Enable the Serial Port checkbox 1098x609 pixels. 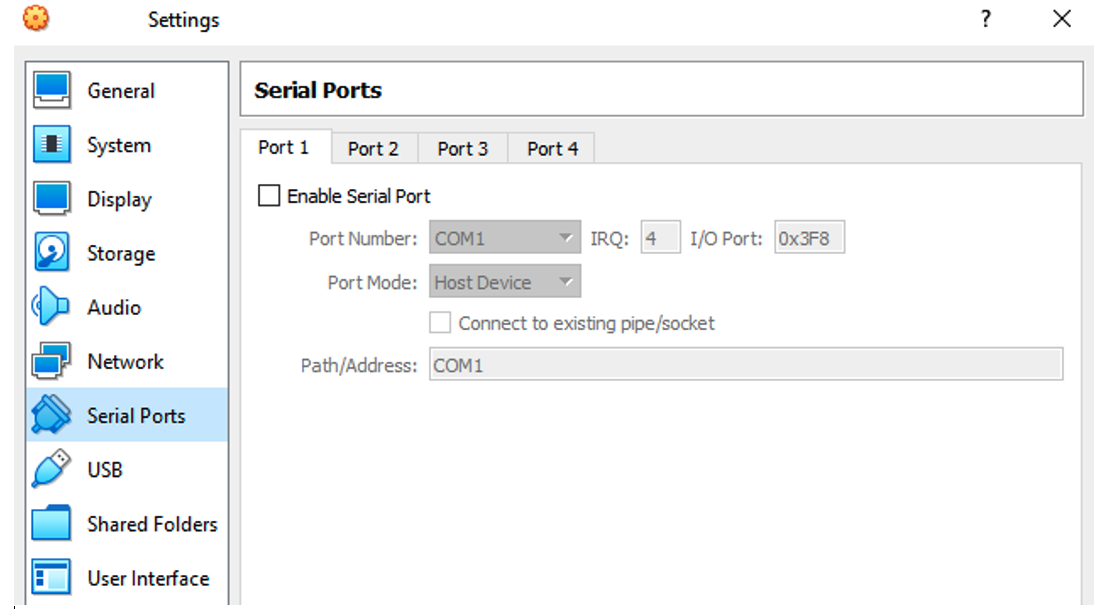pos(269,195)
